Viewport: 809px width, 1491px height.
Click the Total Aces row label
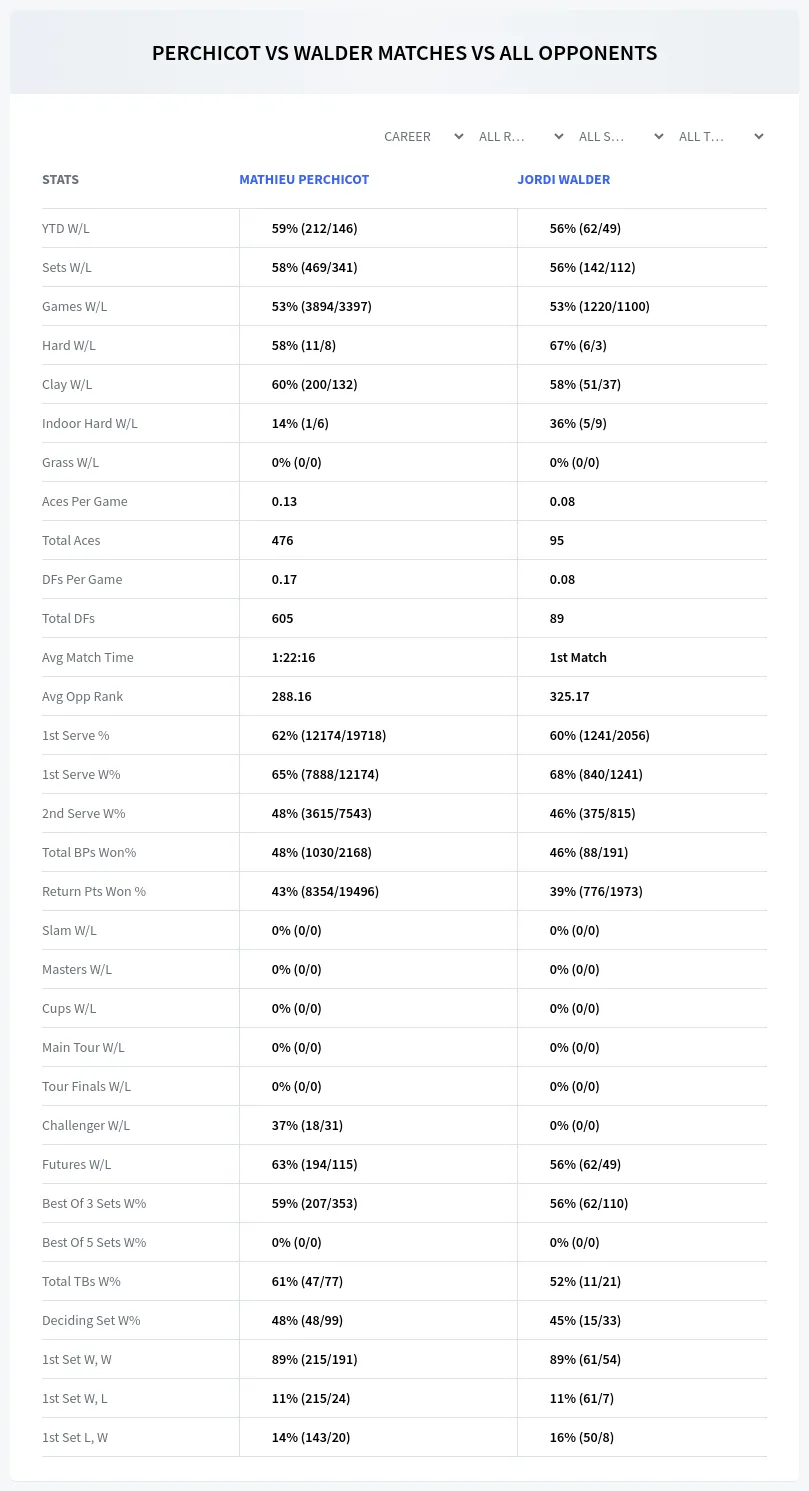(71, 540)
